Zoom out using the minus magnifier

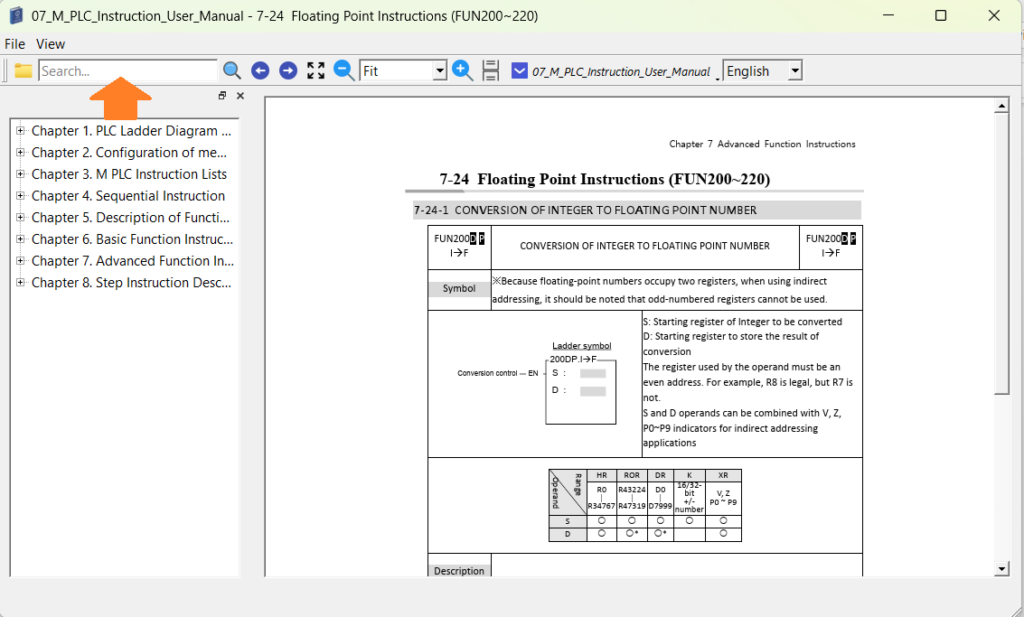pyautogui.click(x=344, y=70)
